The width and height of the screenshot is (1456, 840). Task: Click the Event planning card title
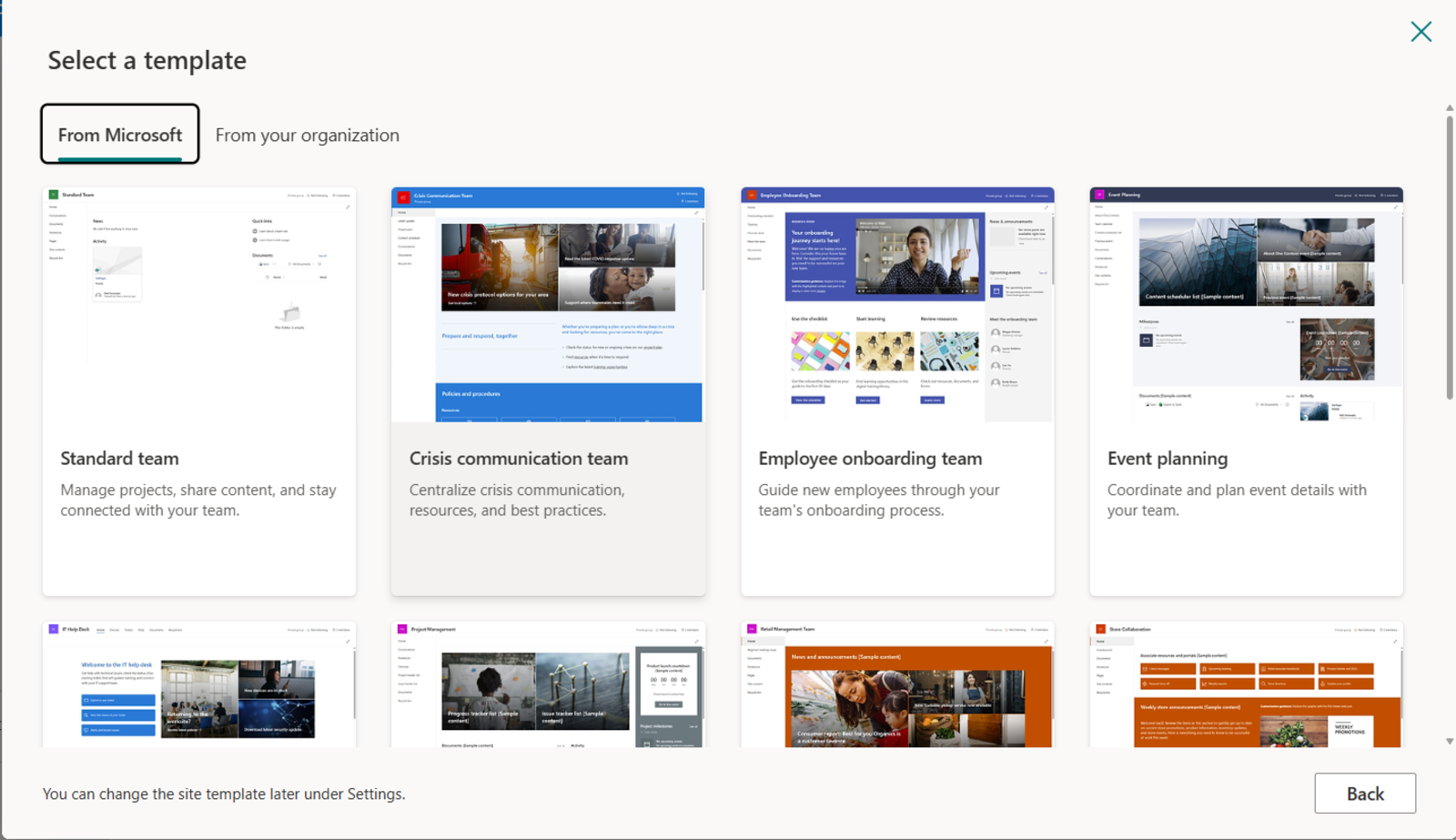[1168, 459]
